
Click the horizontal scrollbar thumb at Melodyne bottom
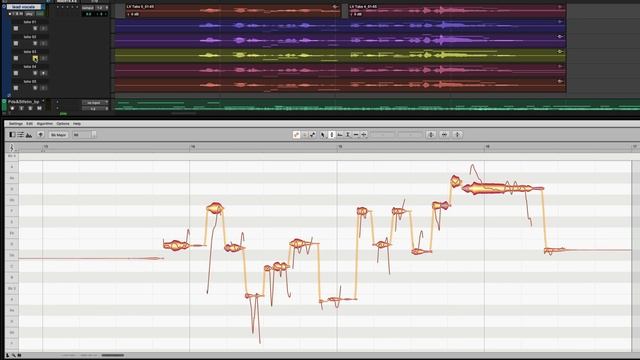tap(113, 356)
